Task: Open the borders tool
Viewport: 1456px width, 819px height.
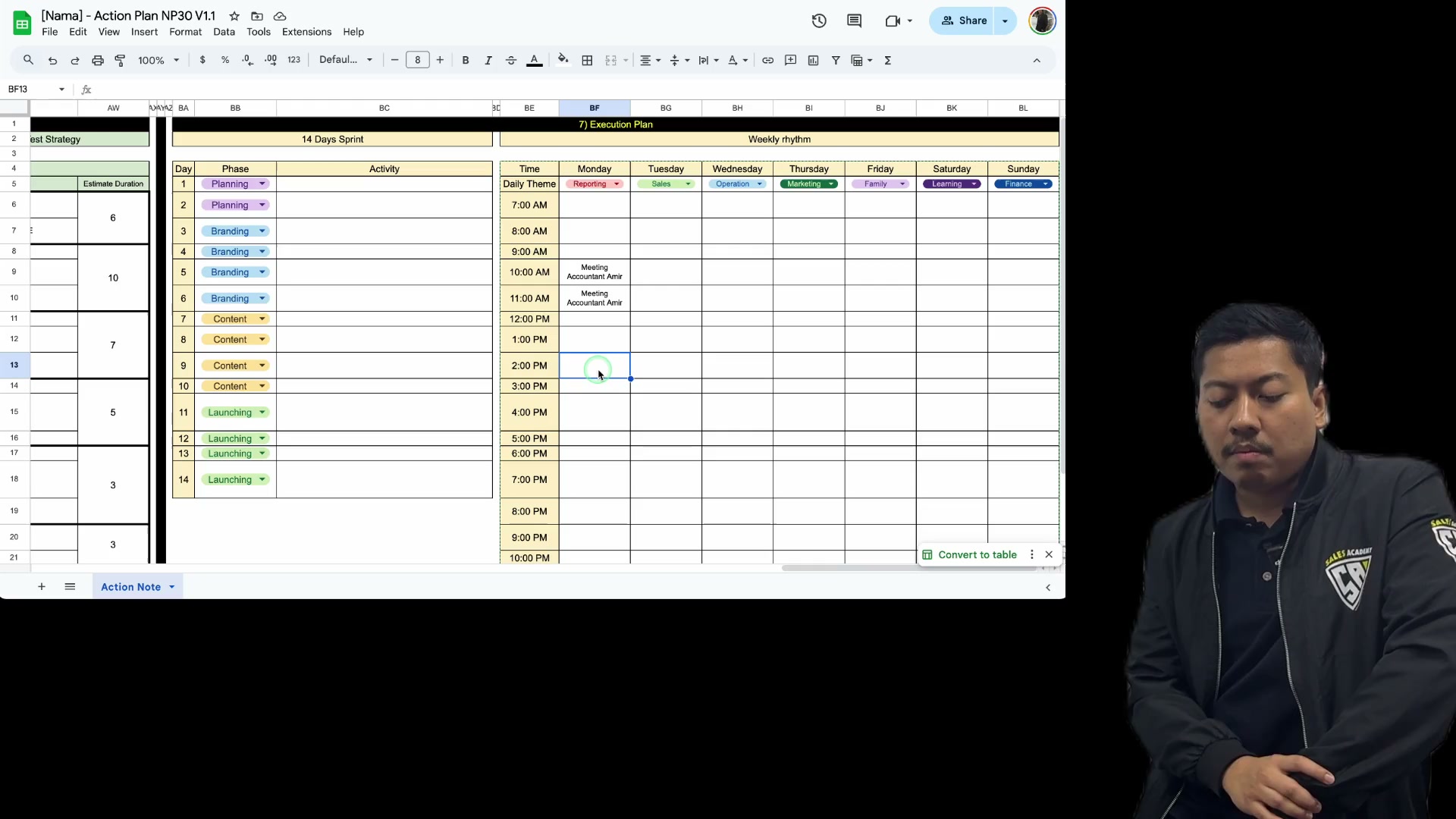Action: point(587,61)
